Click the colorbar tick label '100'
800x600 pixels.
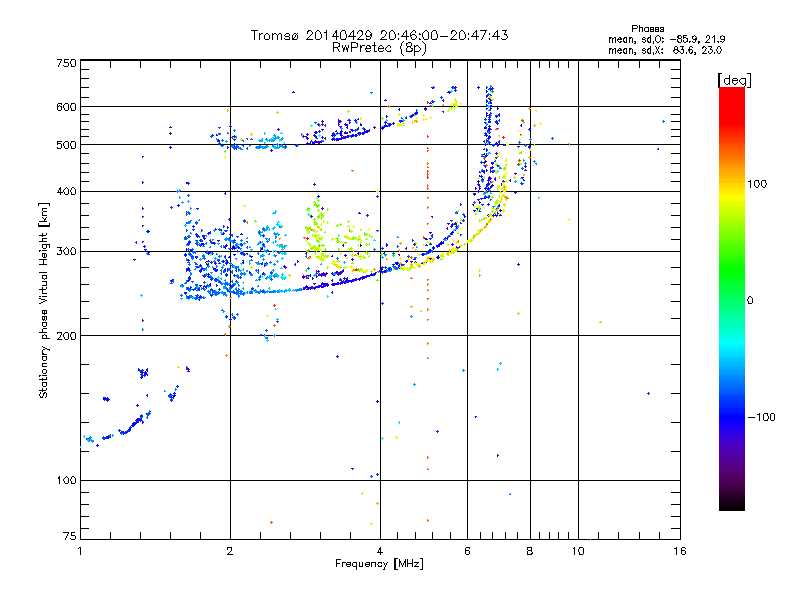[757, 184]
